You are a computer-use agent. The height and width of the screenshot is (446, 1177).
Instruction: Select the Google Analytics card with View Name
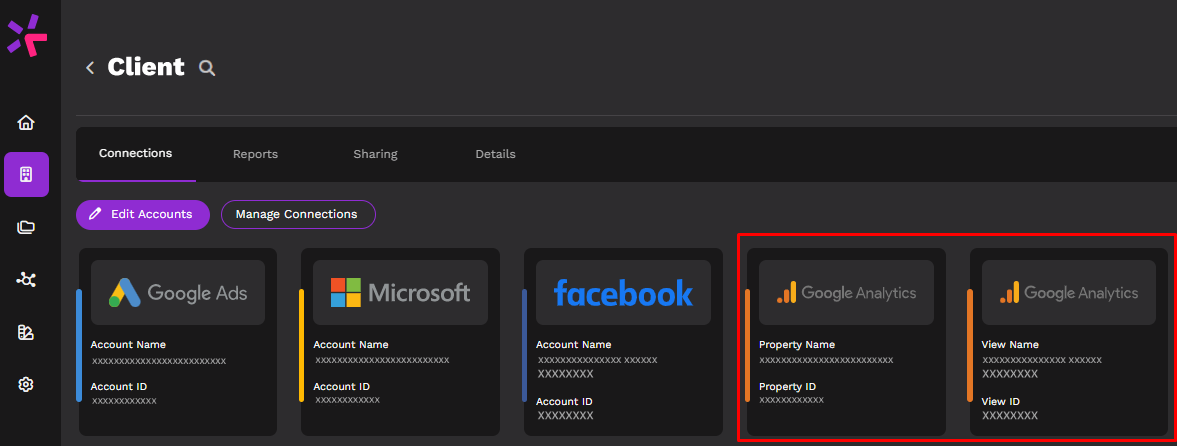pyautogui.click(x=1068, y=341)
